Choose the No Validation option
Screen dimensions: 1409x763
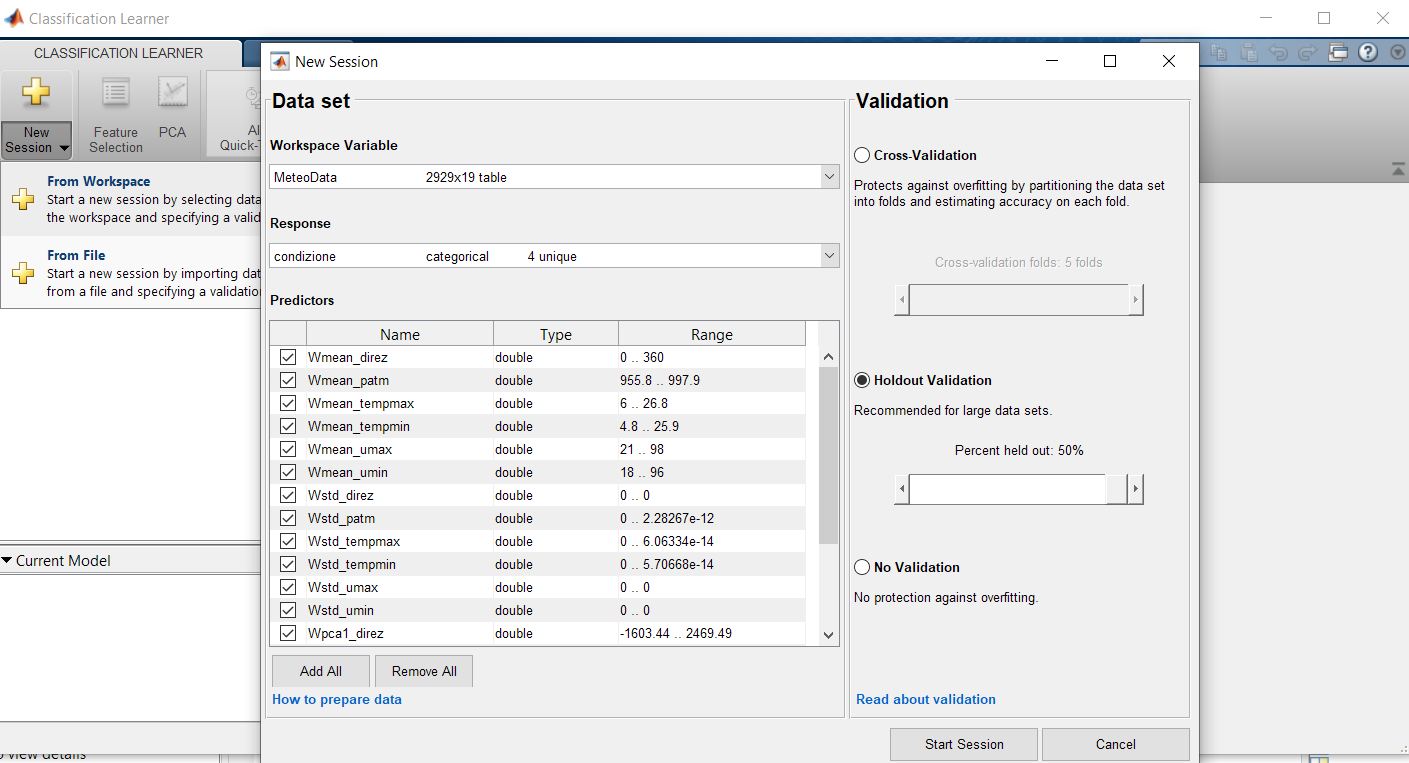click(862, 567)
